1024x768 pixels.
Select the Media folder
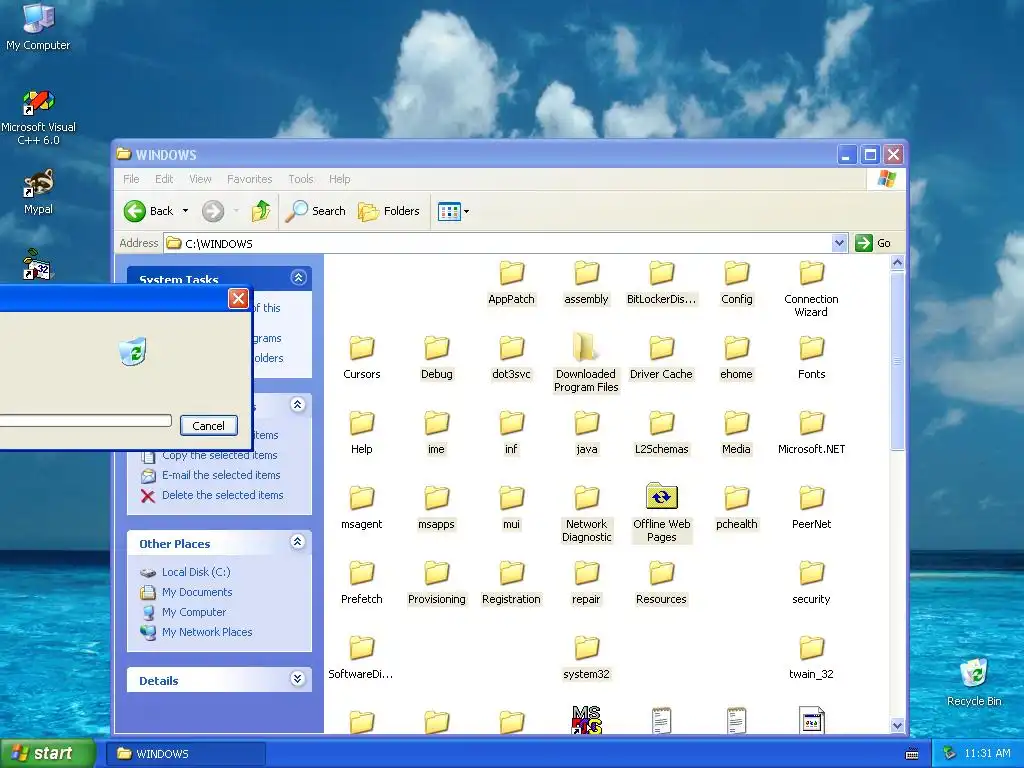pyautogui.click(x=736, y=433)
